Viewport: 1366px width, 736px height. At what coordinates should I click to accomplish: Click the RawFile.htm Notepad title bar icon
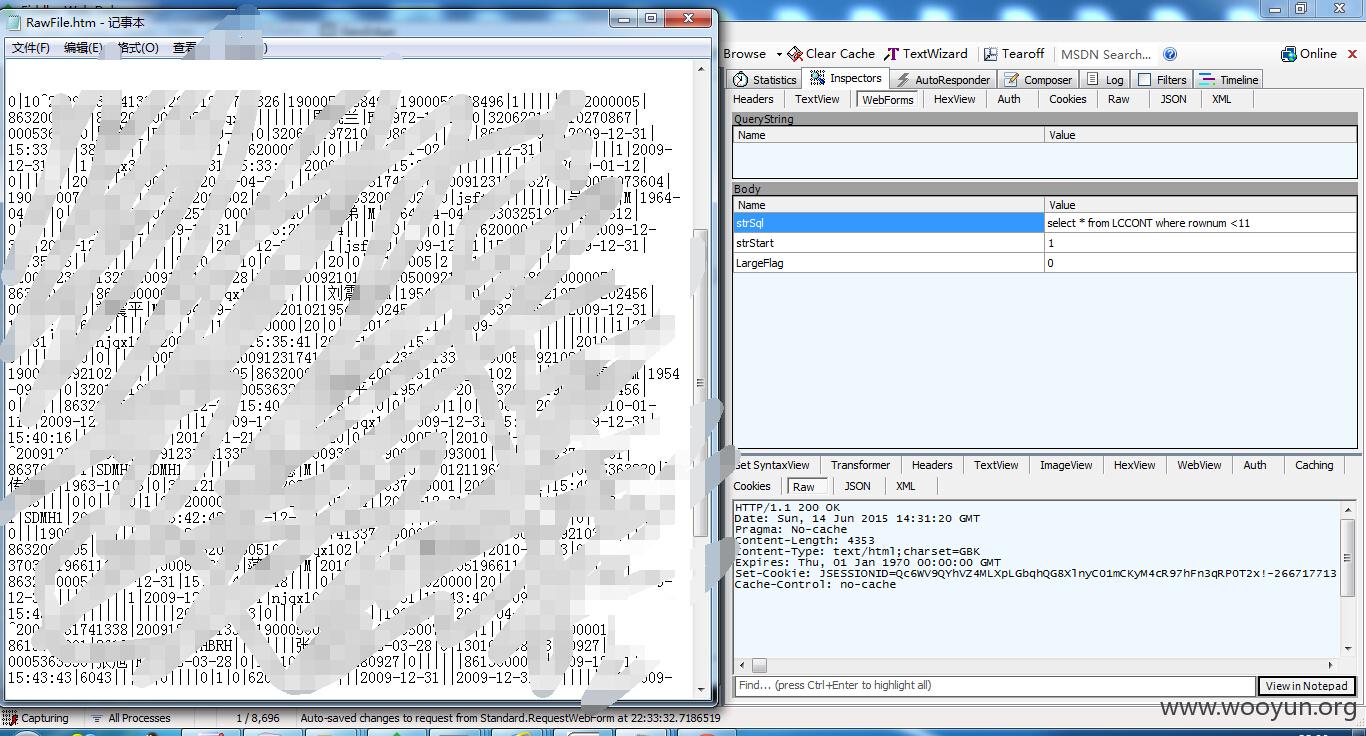[x=15, y=22]
